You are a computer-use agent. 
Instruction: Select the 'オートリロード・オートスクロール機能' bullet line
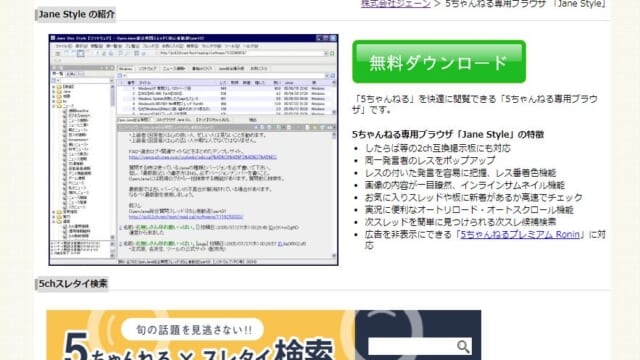469,210
